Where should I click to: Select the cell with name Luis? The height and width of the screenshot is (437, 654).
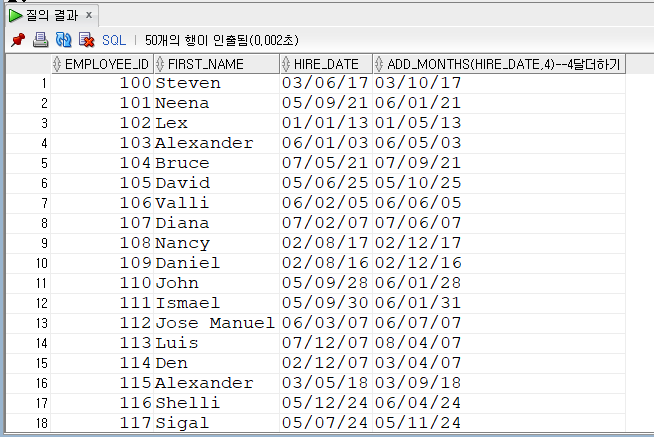(x=216, y=344)
